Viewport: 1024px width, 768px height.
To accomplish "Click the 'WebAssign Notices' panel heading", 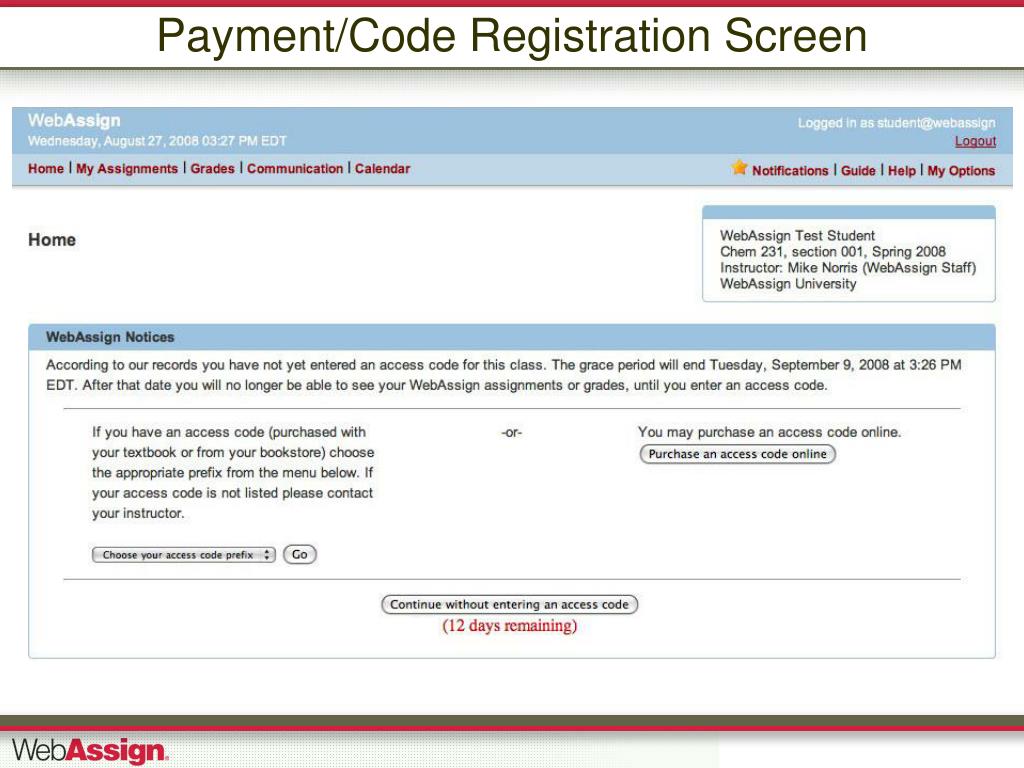I will (x=110, y=337).
